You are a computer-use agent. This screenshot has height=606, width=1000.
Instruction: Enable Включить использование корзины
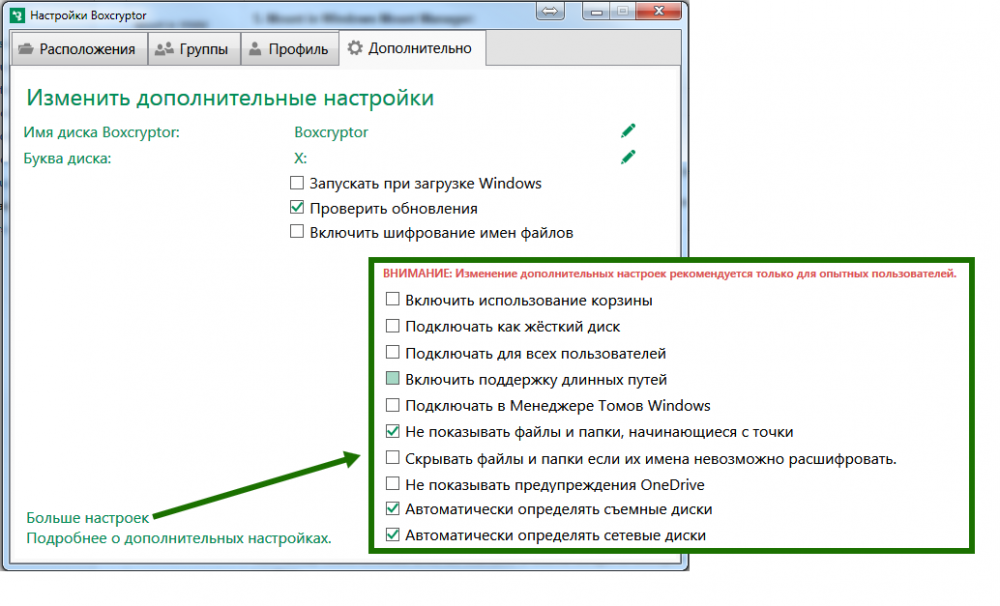click(391, 299)
